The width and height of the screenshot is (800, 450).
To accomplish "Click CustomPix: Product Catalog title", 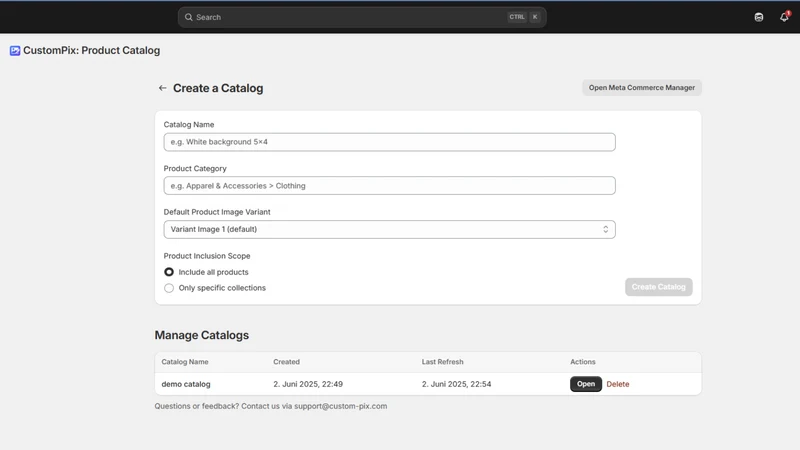I will (x=91, y=51).
